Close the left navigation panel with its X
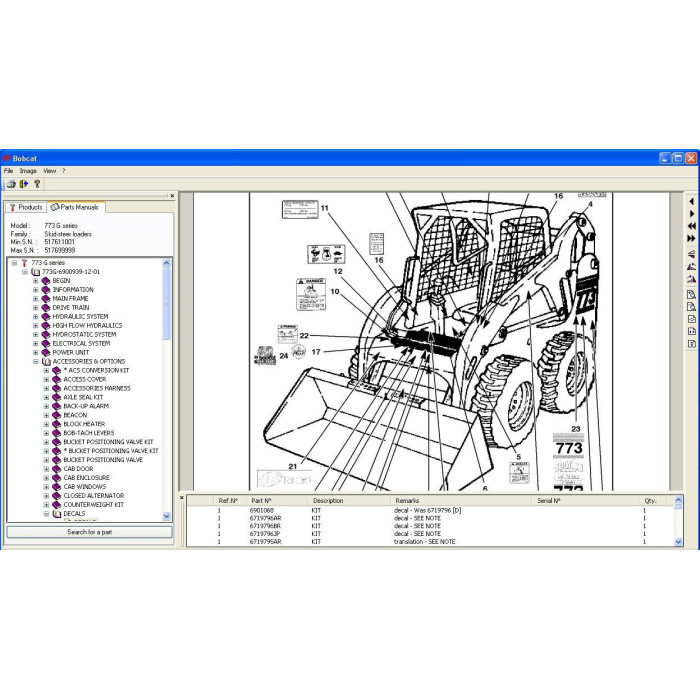 pos(172,196)
